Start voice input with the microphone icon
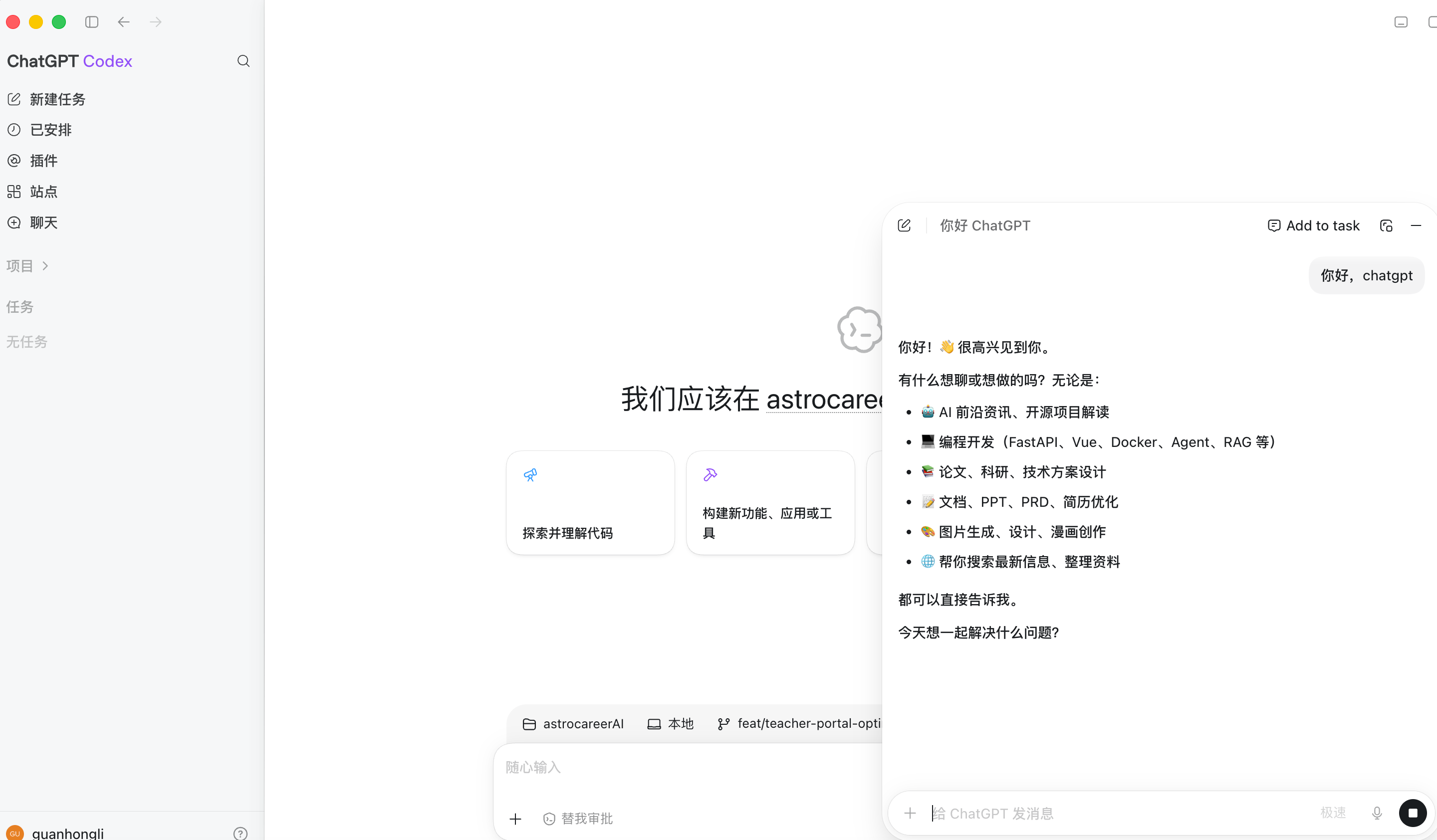 [x=1377, y=813]
